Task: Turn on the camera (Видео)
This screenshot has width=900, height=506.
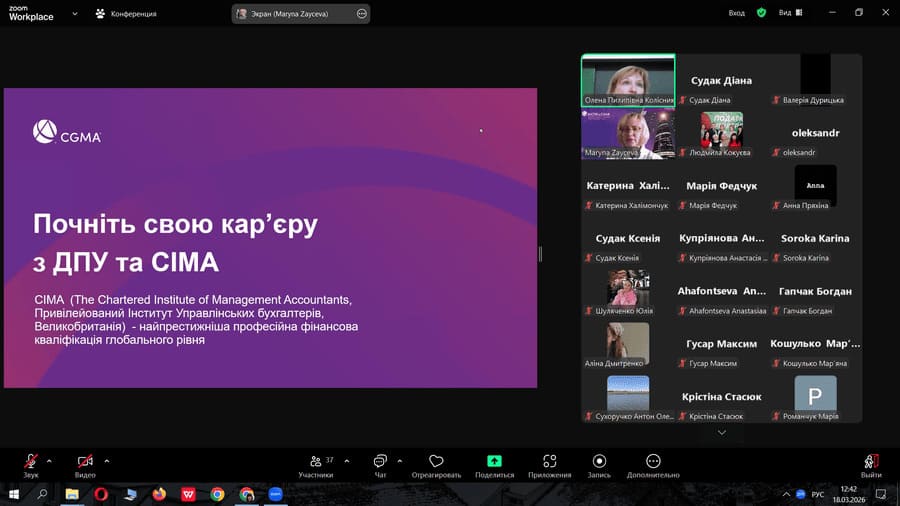Action: [x=85, y=461]
